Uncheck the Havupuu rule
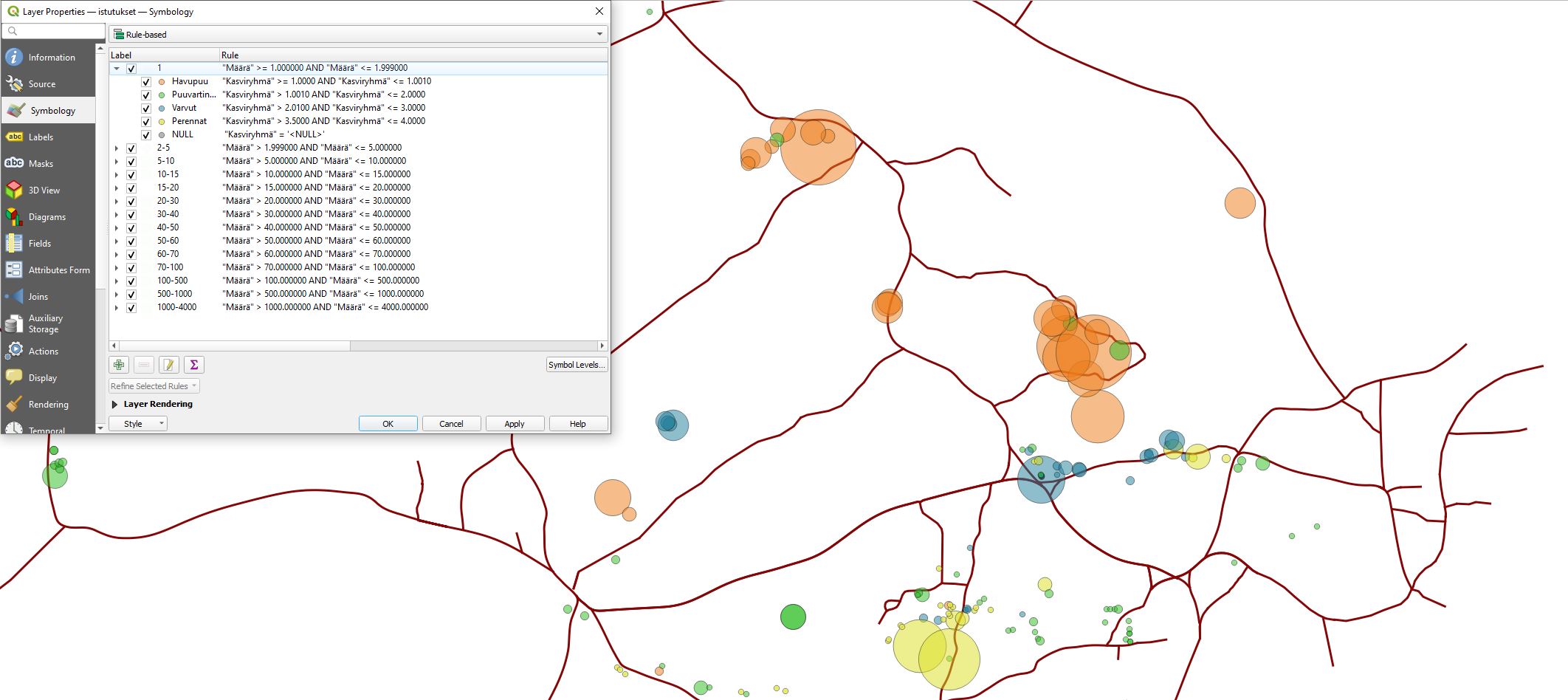 [146, 81]
